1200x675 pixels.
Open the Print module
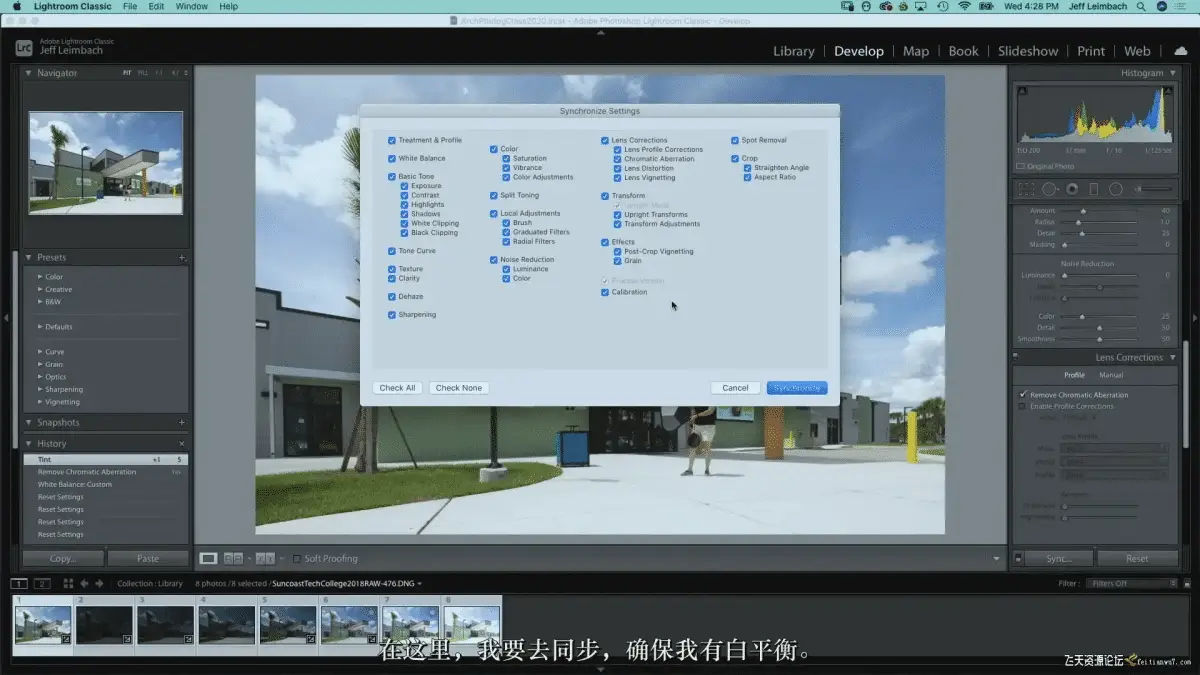pyautogui.click(x=1091, y=51)
